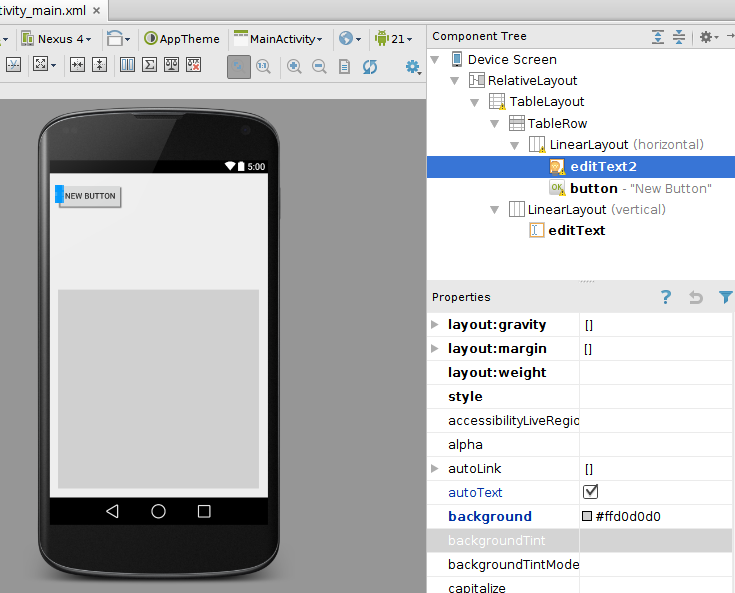The width and height of the screenshot is (735, 593).
Task: Refresh the layout preview
Action: [370, 67]
